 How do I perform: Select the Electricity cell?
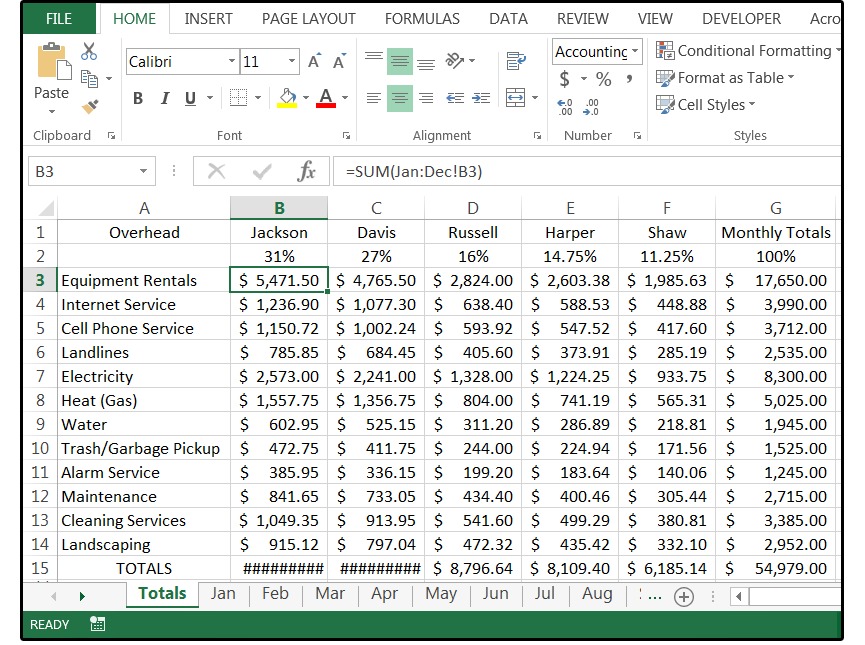144,376
